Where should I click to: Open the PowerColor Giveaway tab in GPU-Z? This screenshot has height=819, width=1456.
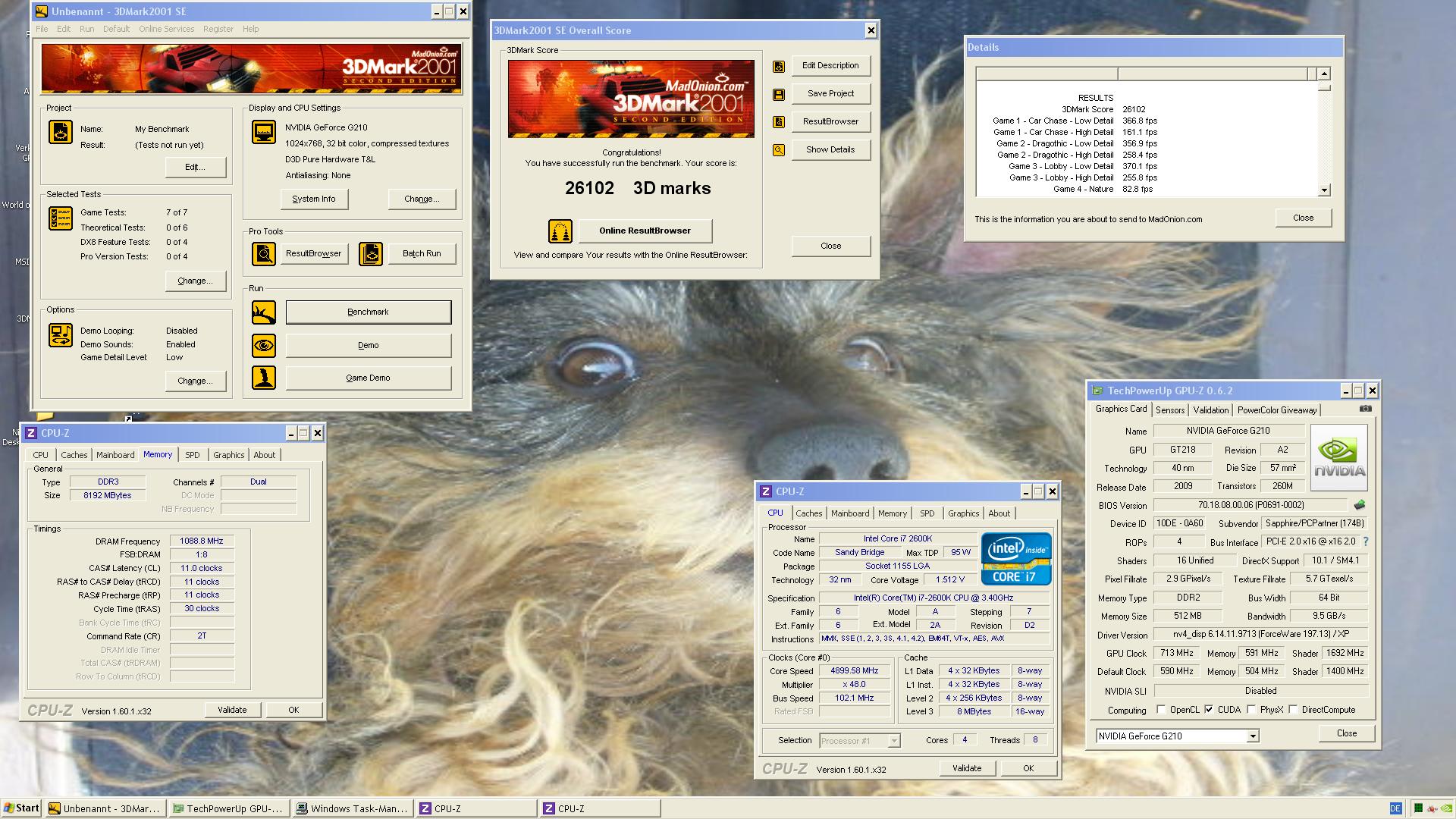tap(1277, 410)
